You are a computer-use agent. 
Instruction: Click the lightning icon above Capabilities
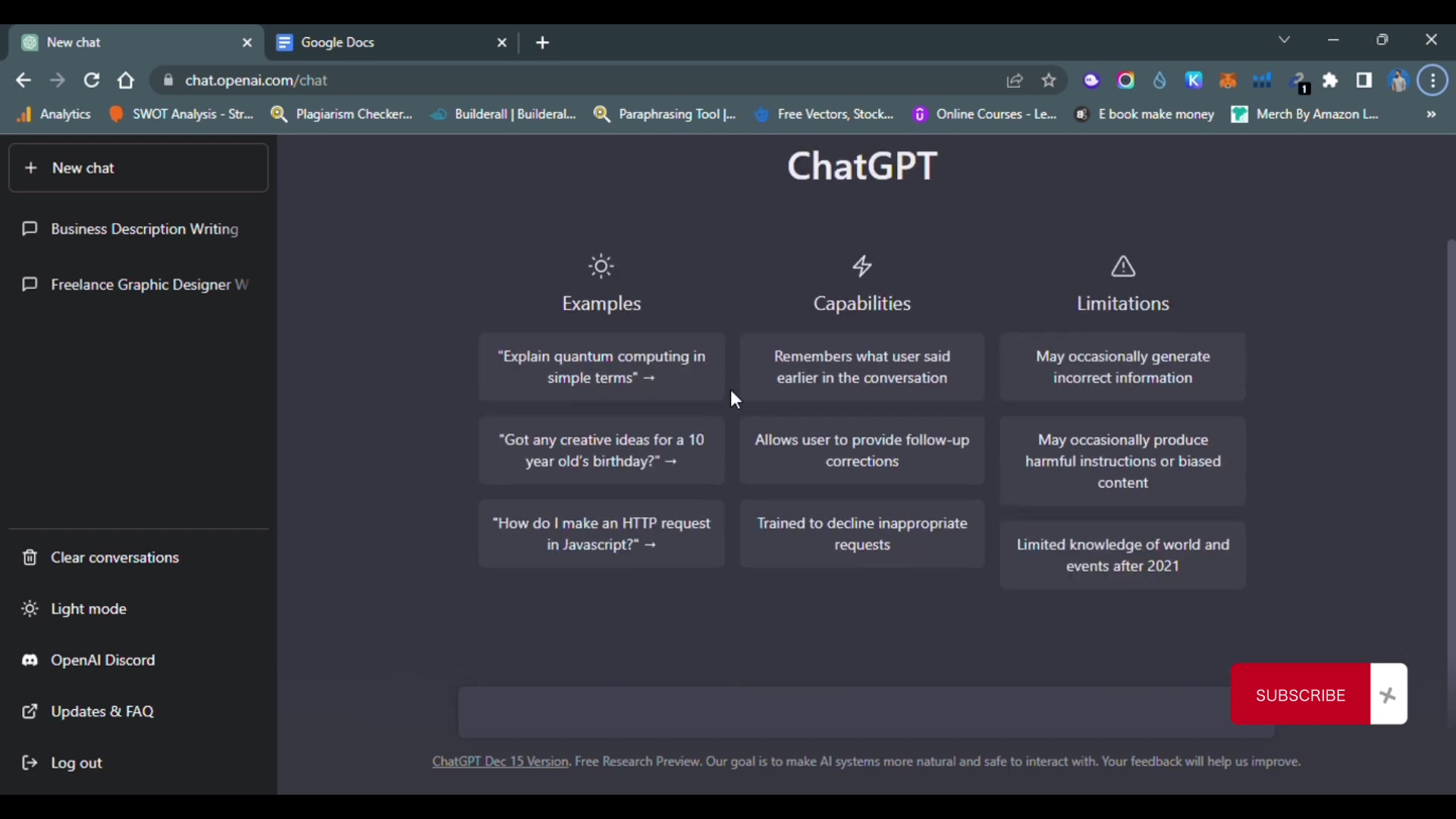coord(862,266)
